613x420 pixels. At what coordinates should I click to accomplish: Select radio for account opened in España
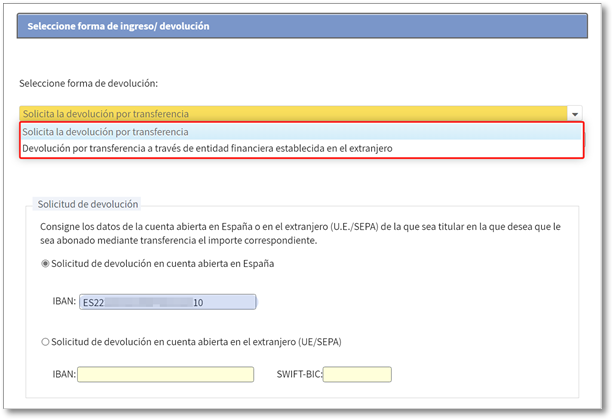(x=45, y=264)
